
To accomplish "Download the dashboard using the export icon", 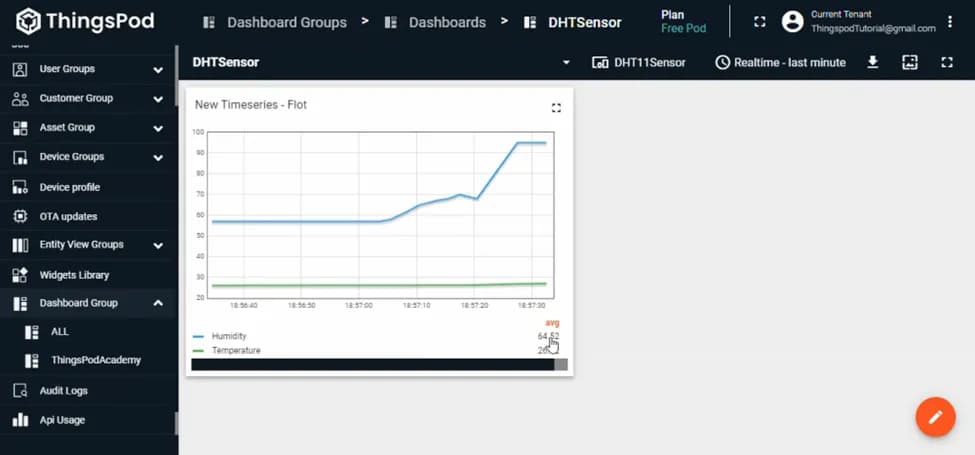I will click(872, 62).
